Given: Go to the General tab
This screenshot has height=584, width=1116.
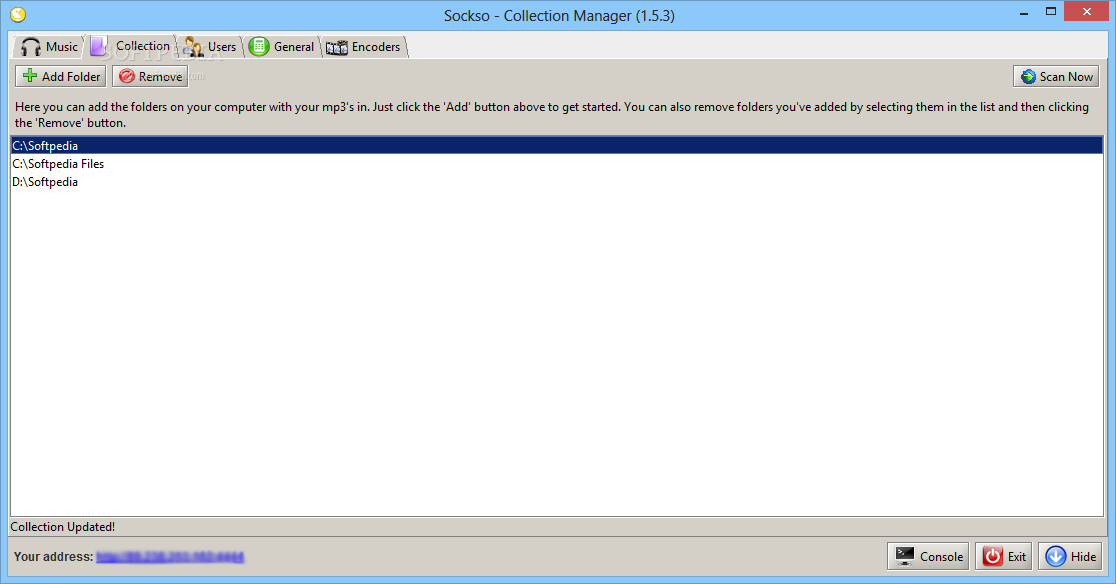Looking at the screenshot, I should pos(282,47).
